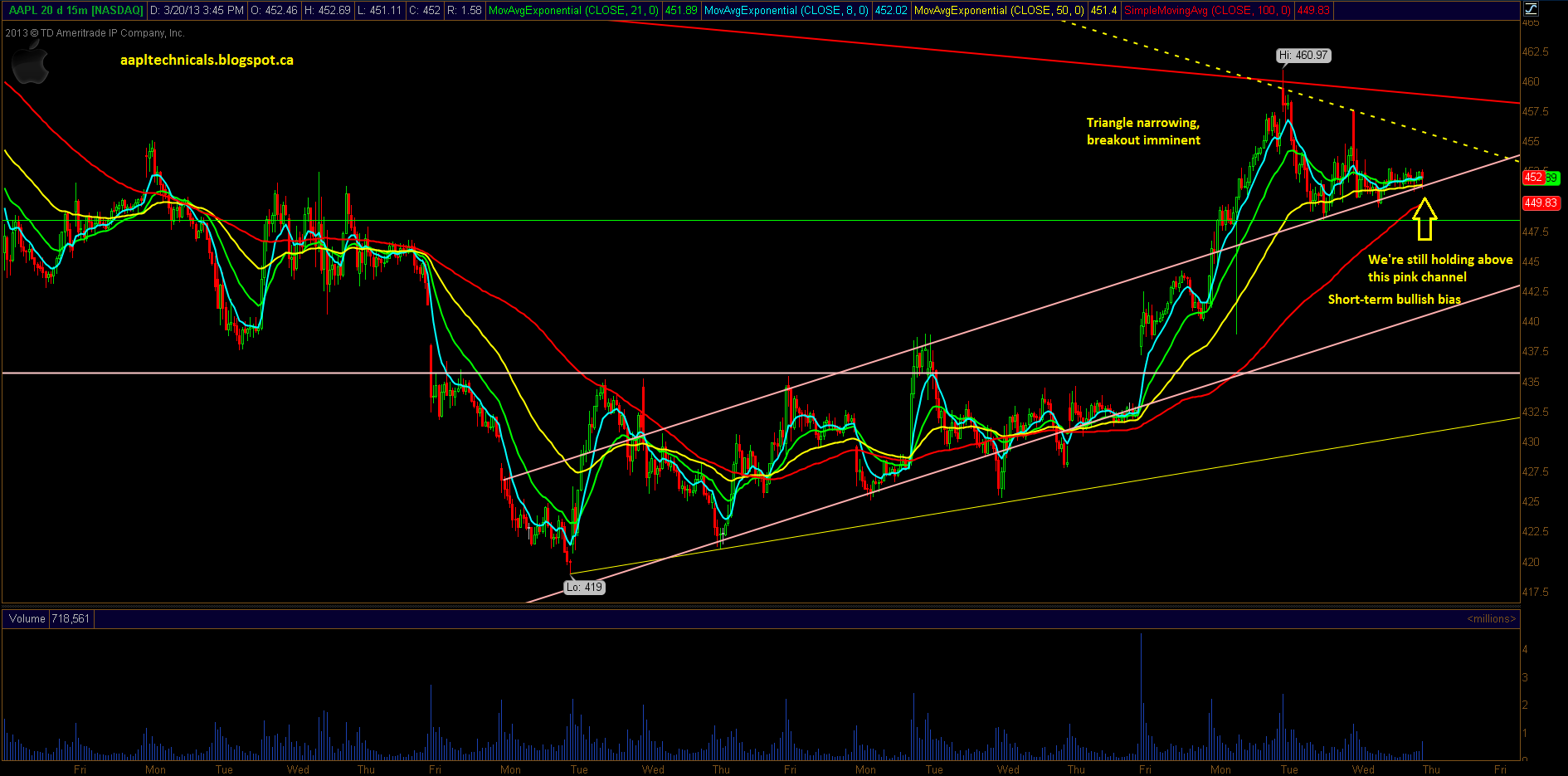
Task: Click the aapltechnicals.blogspot.ca text
Action: (207, 60)
